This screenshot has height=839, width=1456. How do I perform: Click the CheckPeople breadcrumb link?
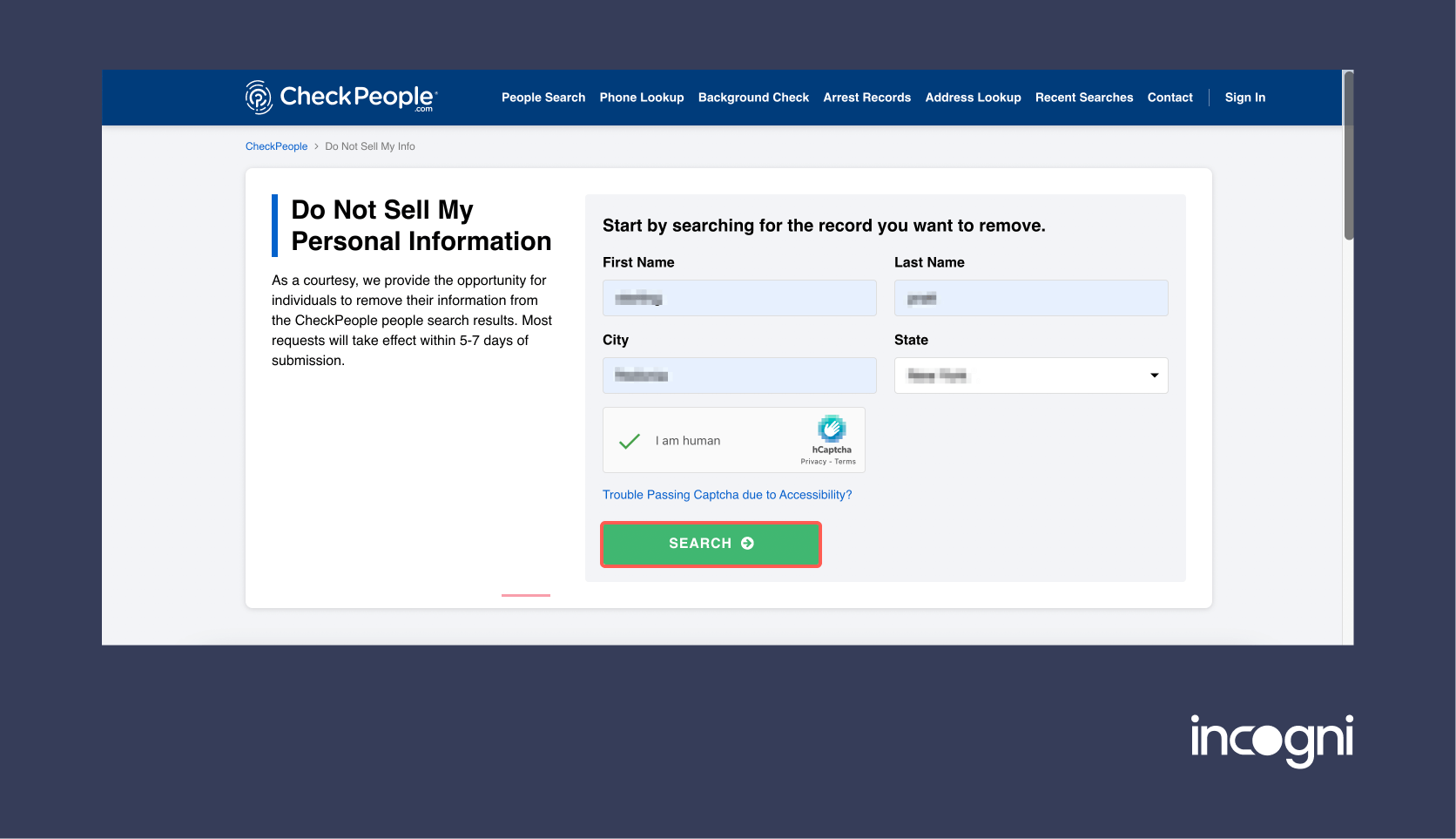pyautogui.click(x=276, y=146)
